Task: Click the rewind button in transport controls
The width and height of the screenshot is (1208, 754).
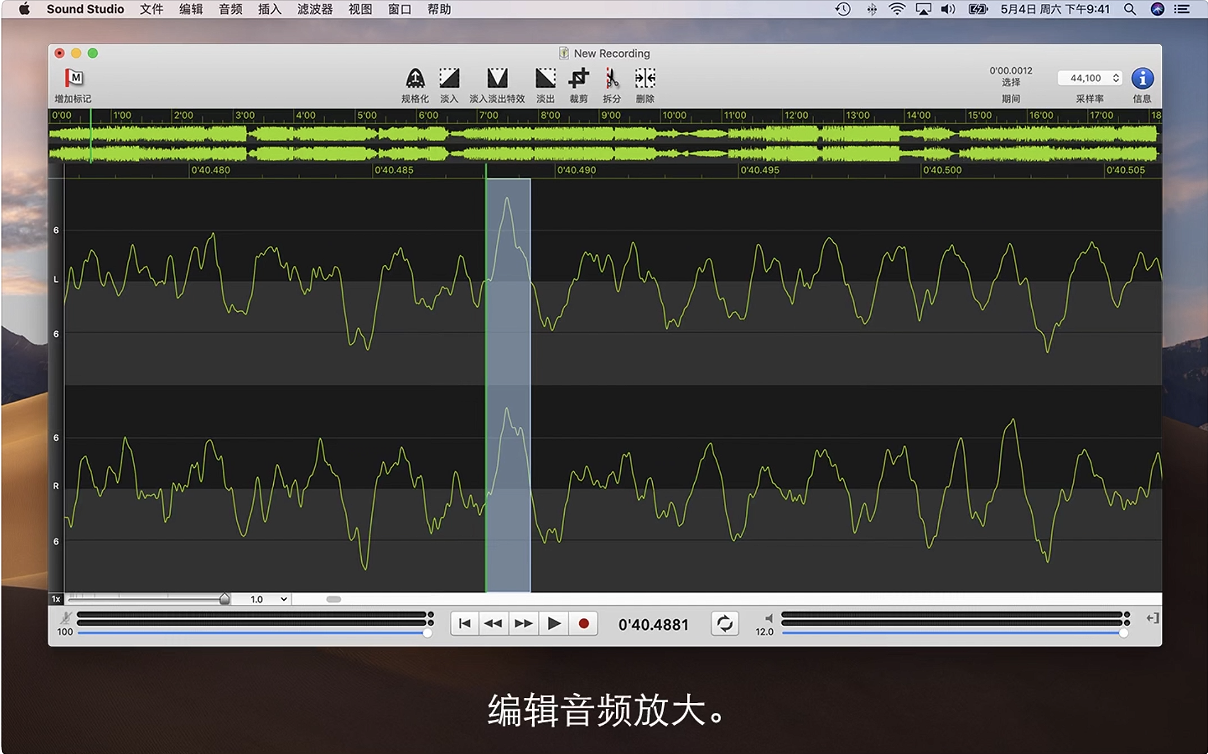Action: [x=493, y=624]
